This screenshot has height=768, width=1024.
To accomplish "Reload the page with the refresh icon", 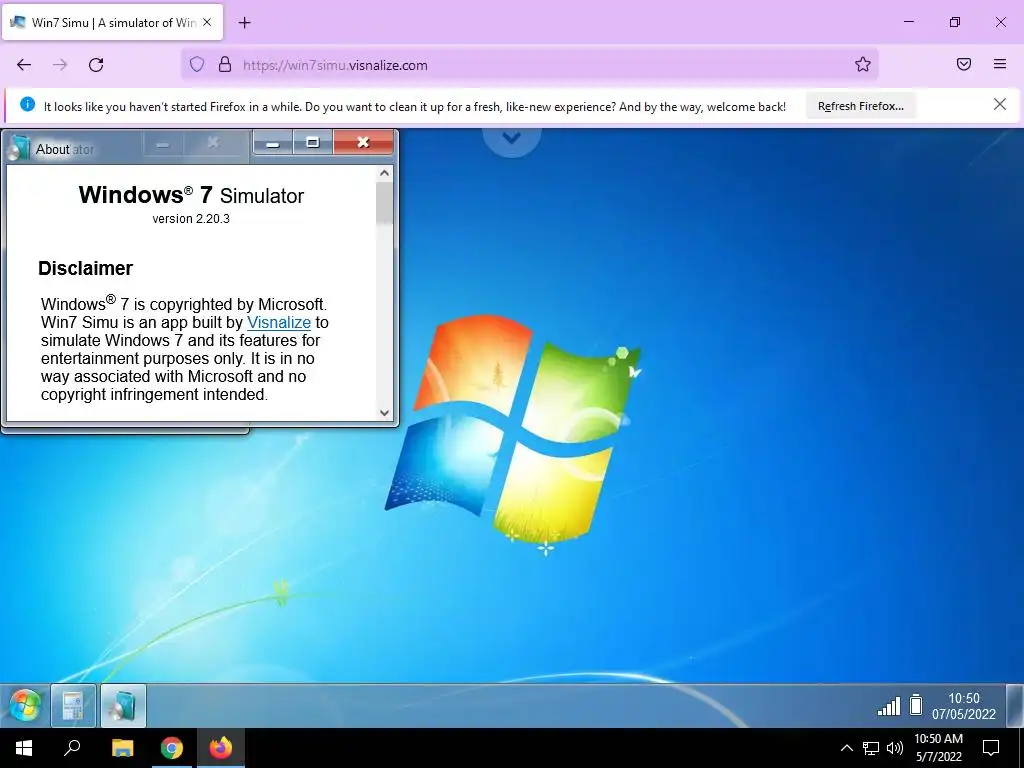I will 96,65.
